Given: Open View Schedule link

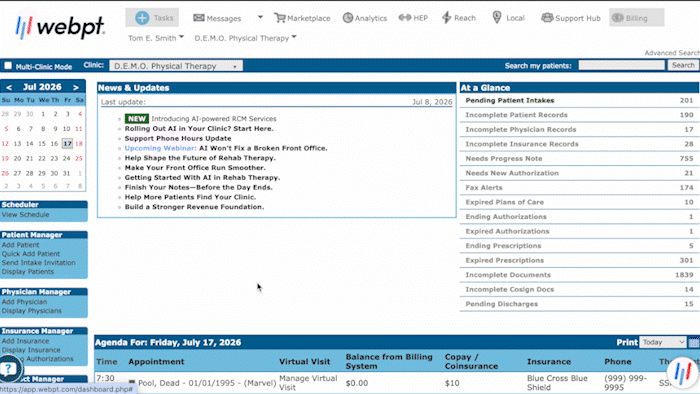Looking at the screenshot, I should pyautogui.click(x=25, y=215).
